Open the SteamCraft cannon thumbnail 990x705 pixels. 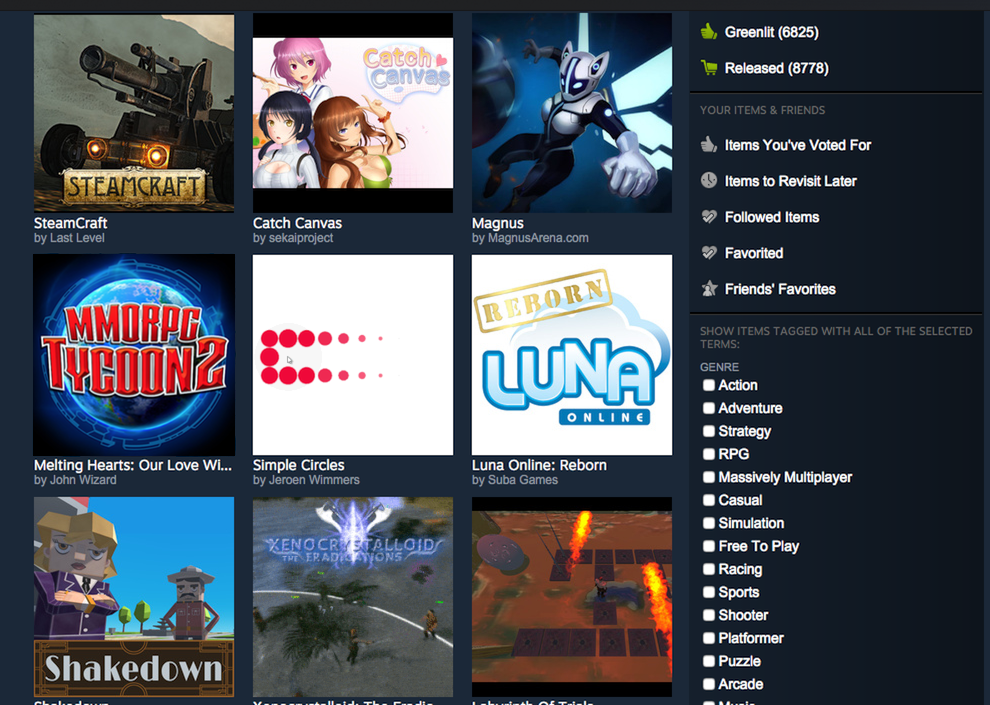coord(134,113)
